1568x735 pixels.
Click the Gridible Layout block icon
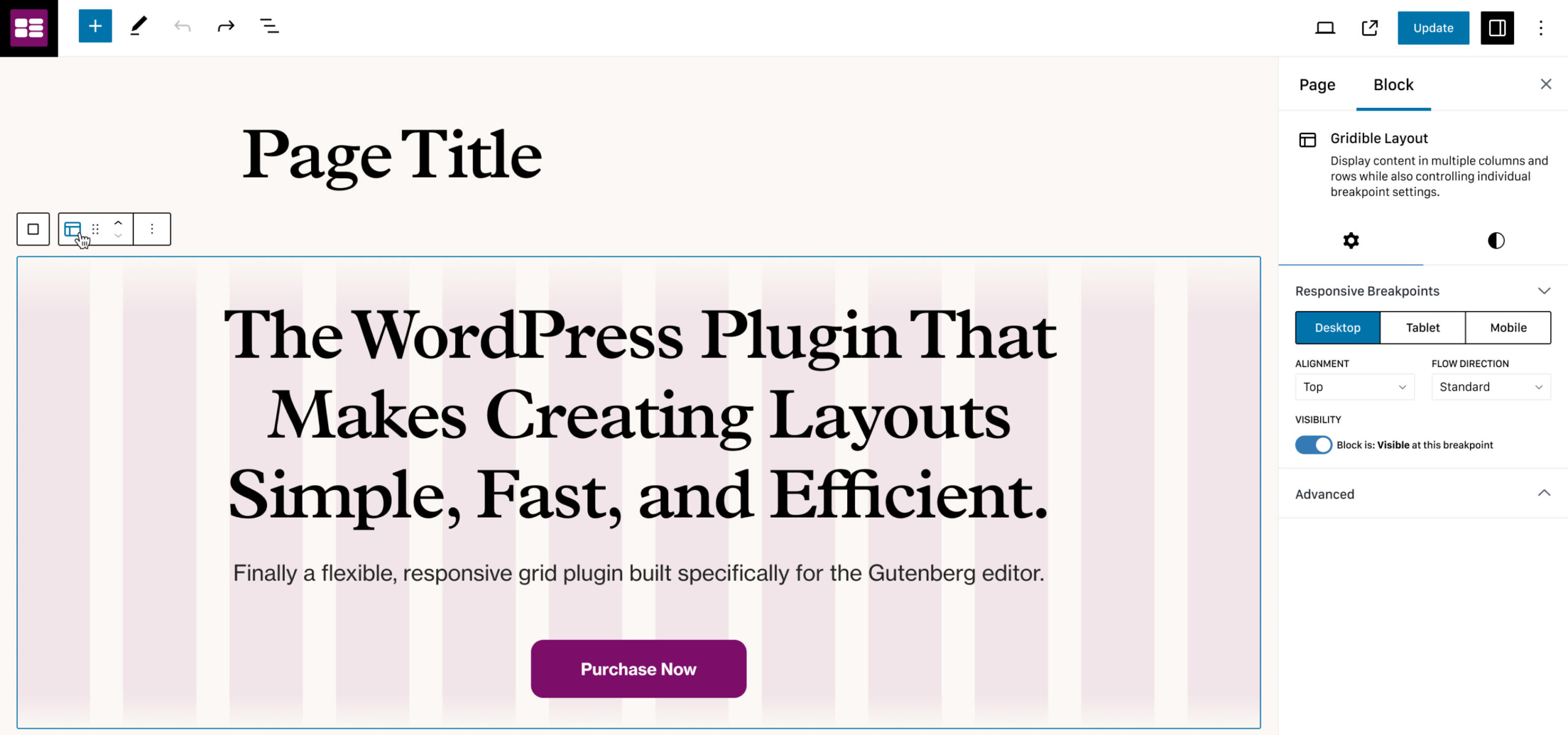point(1309,139)
